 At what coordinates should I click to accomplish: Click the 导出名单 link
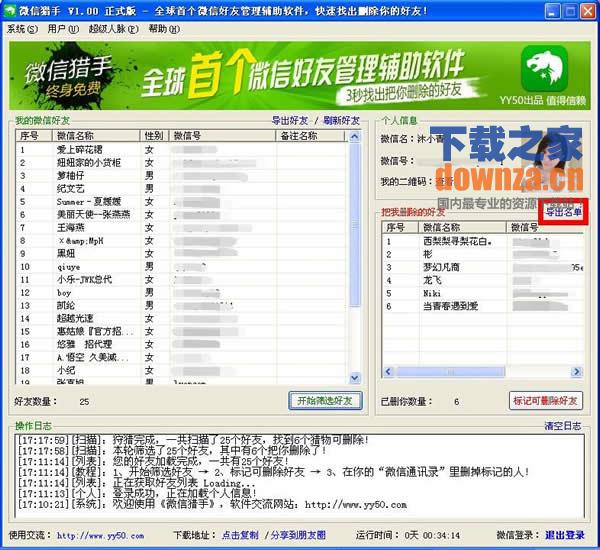pyautogui.click(x=563, y=212)
